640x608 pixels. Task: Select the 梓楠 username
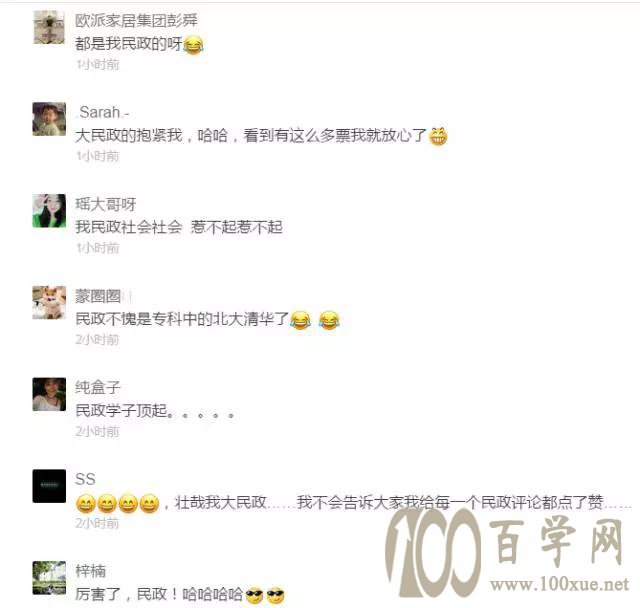tap(91, 571)
